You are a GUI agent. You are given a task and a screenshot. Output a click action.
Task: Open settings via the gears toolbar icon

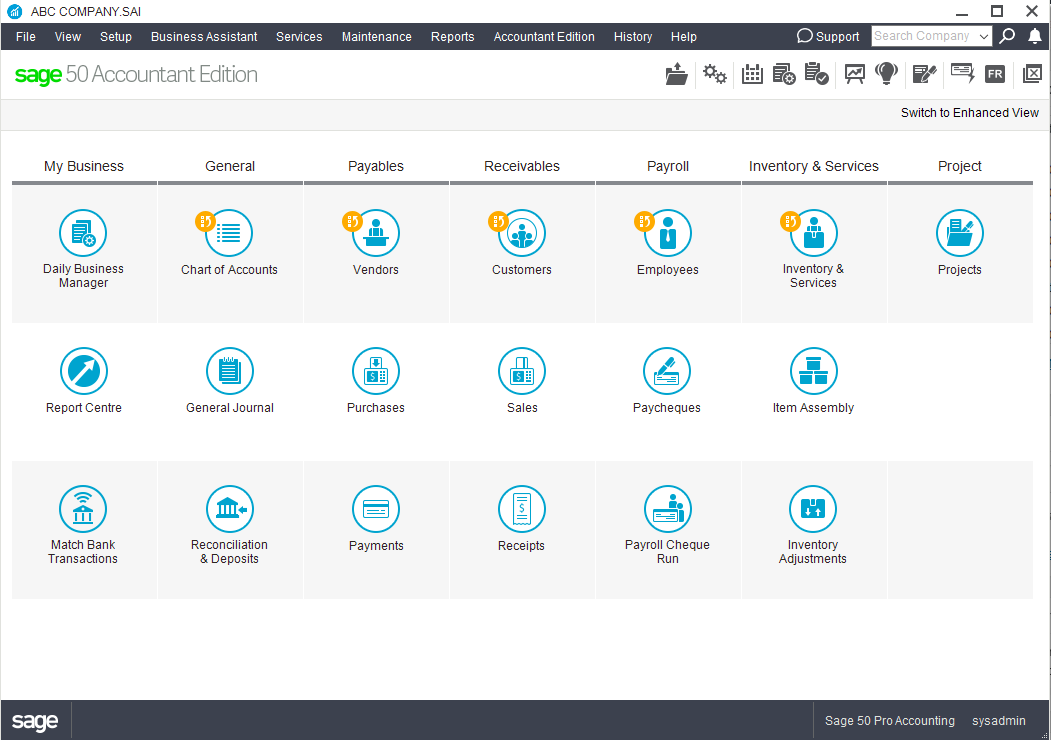pyautogui.click(x=715, y=74)
